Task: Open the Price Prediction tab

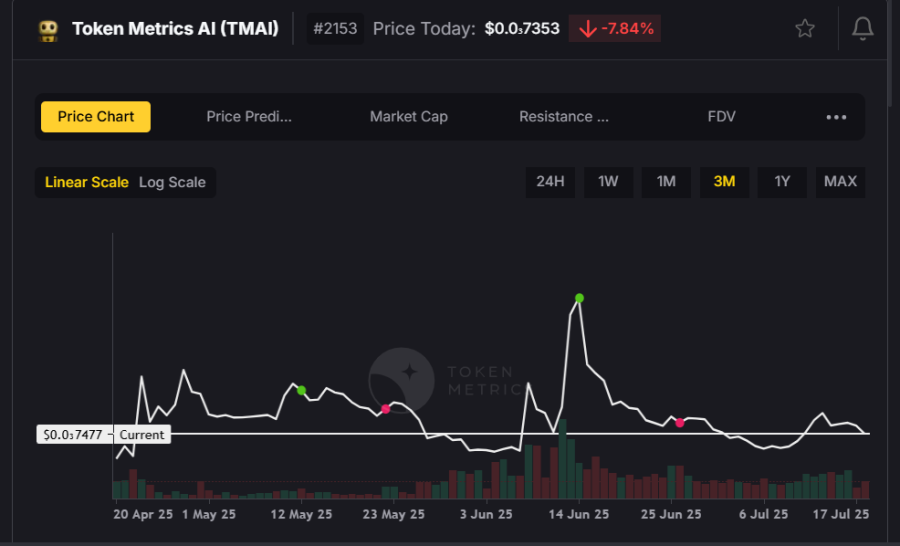Action: pyautogui.click(x=249, y=117)
